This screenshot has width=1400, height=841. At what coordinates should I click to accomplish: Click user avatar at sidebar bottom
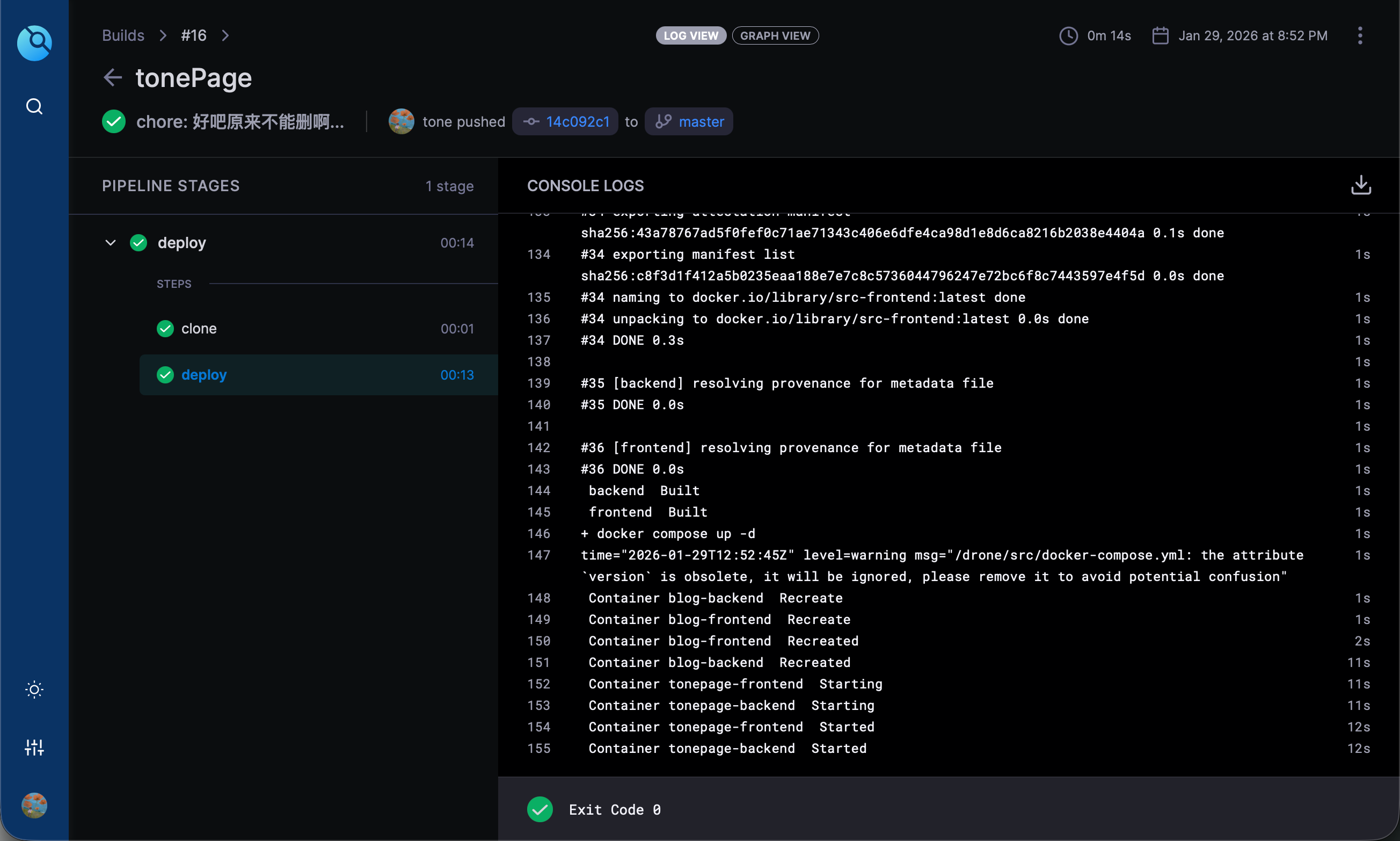[34, 806]
